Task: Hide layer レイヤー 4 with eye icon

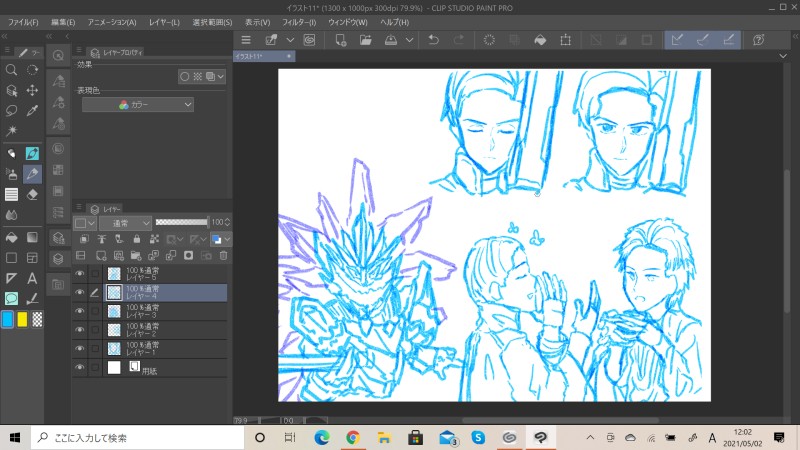Action: click(80, 292)
